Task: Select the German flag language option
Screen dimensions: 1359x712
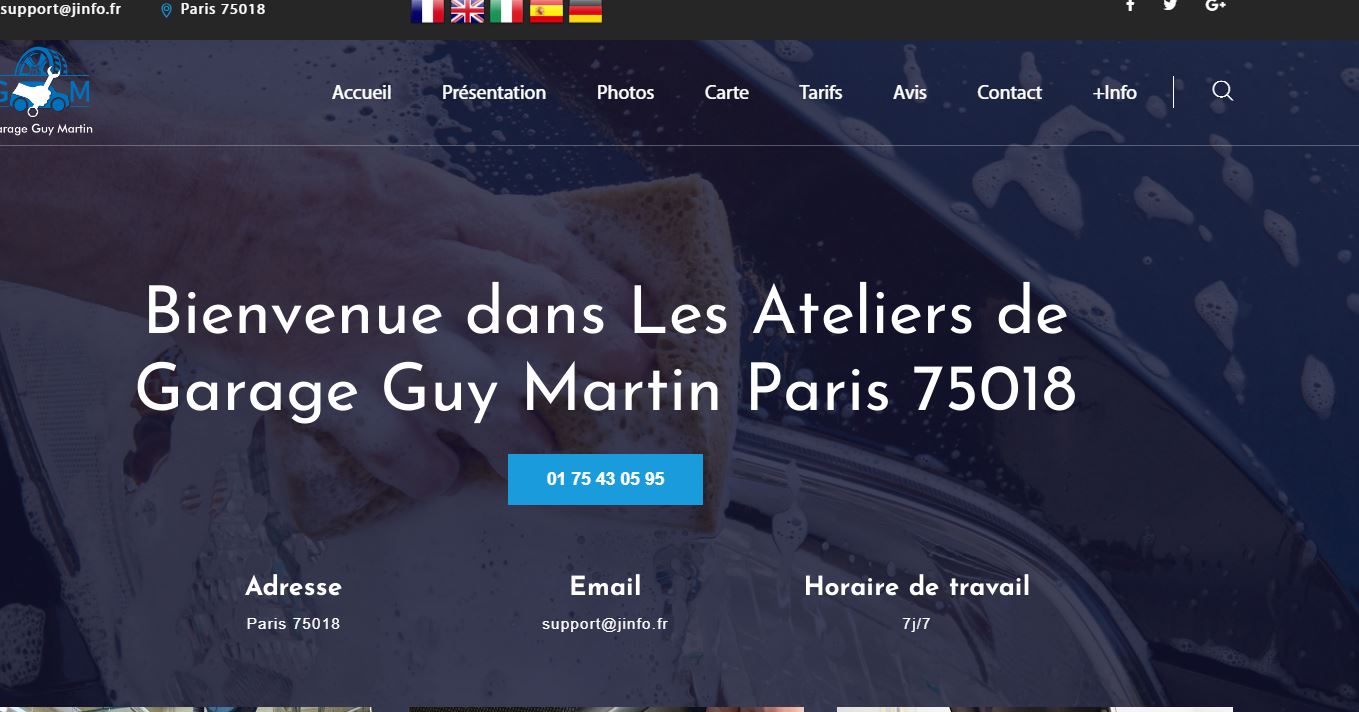Action: click(585, 11)
